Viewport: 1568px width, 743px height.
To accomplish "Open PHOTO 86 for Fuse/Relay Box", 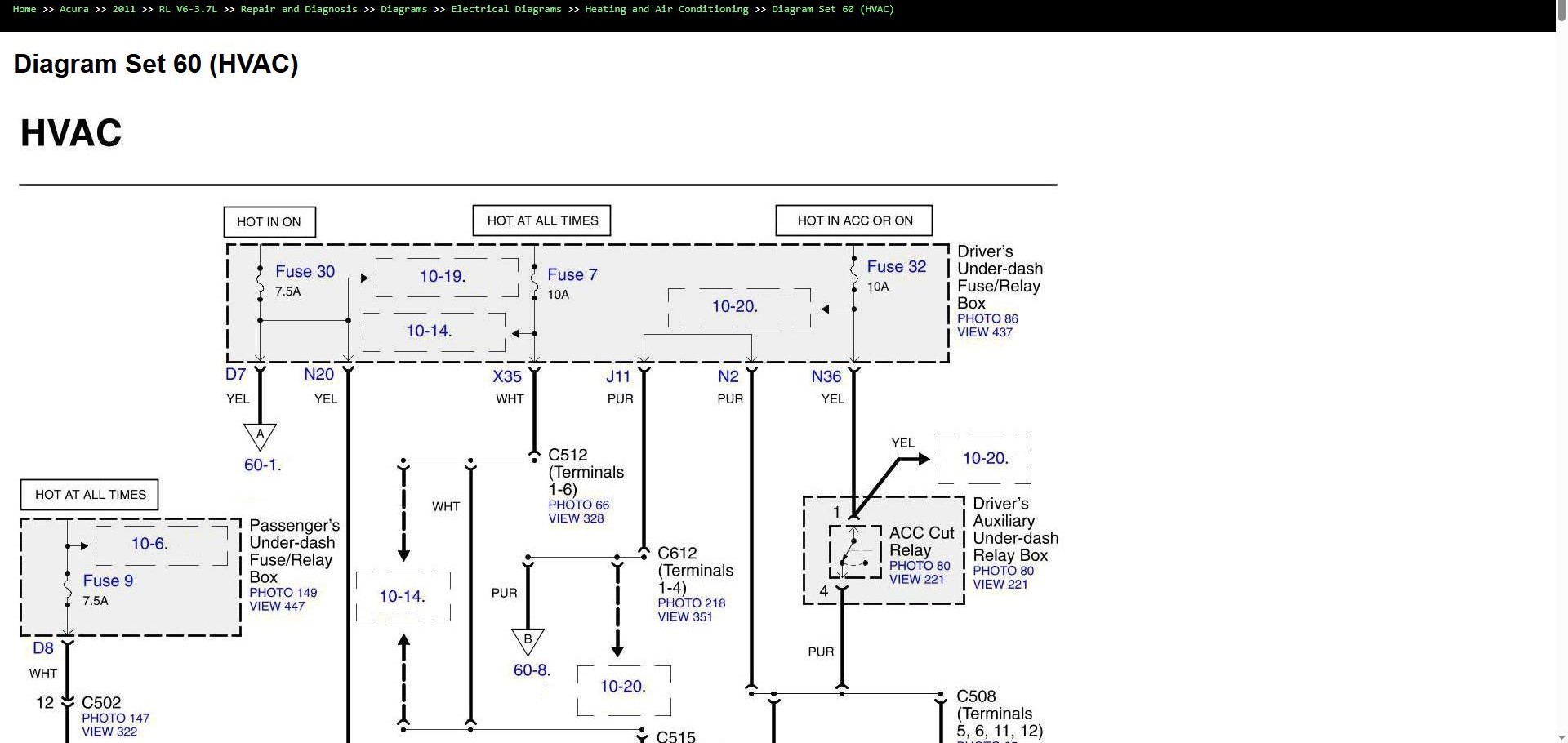I will click(x=987, y=318).
